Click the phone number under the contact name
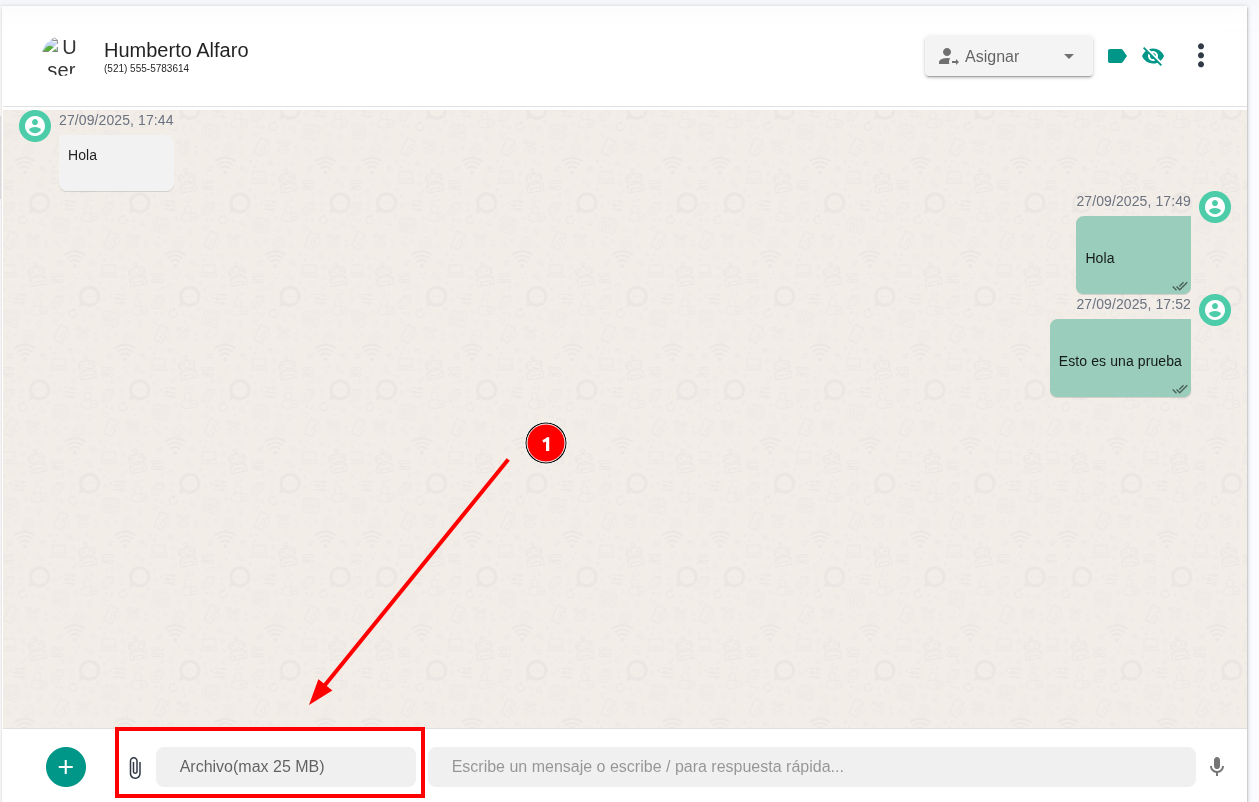This screenshot has width=1259, height=802. point(146,69)
